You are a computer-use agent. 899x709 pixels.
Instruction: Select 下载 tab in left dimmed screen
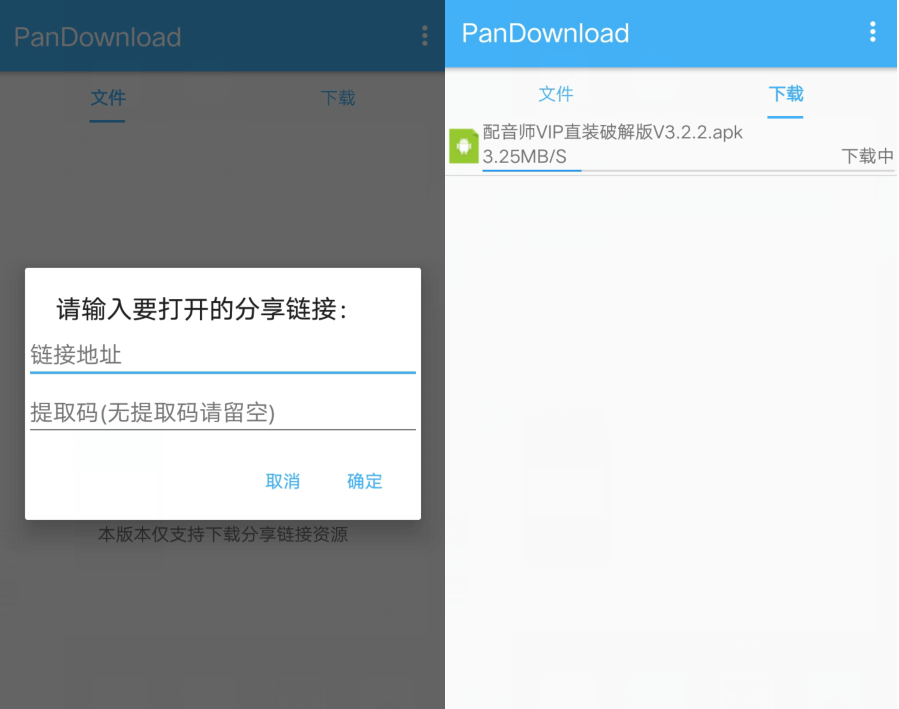(x=338, y=97)
